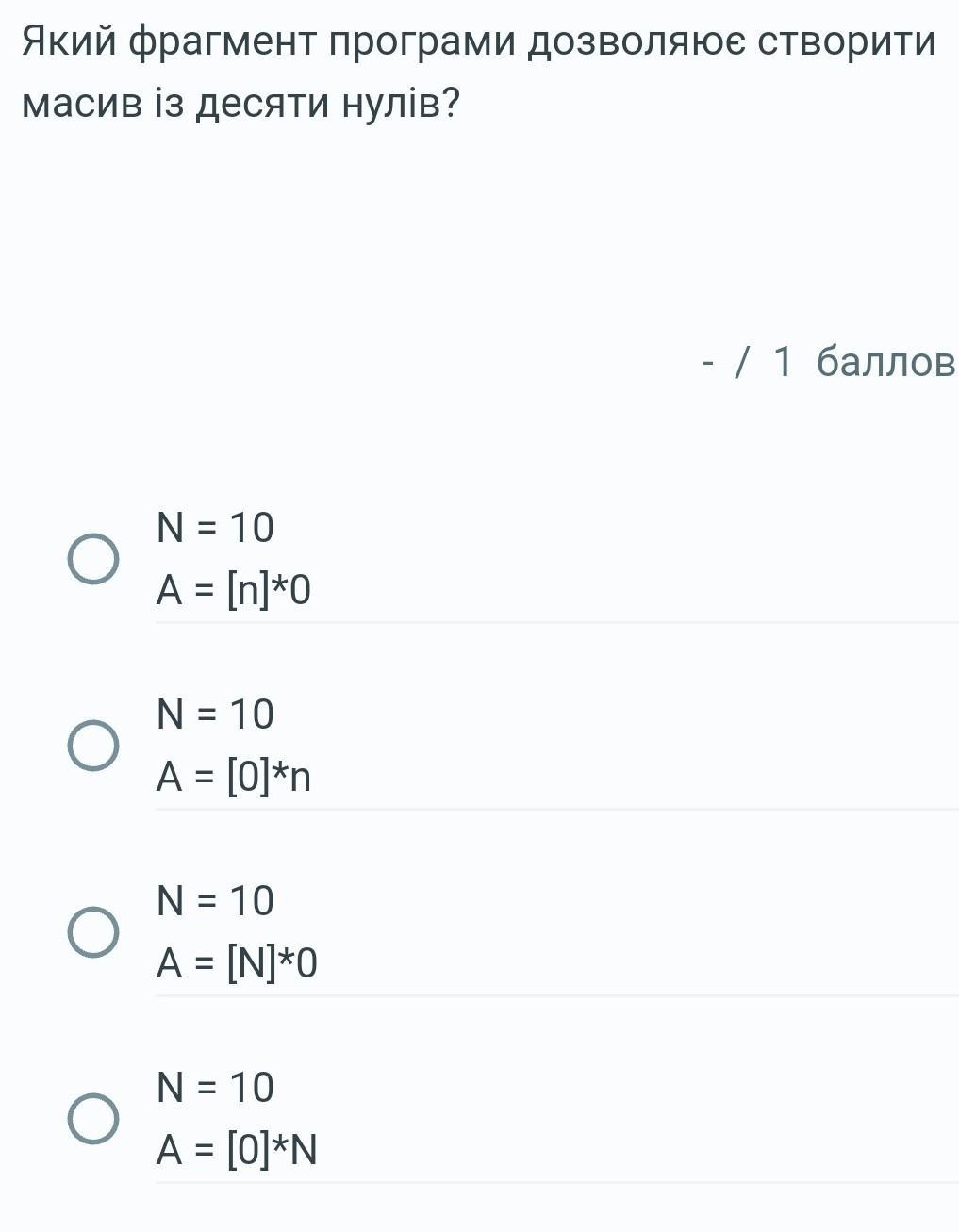Tap N = 10 above A = [0]*N
The height and width of the screenshot is (1232, 959).
tap(215, 1088)
